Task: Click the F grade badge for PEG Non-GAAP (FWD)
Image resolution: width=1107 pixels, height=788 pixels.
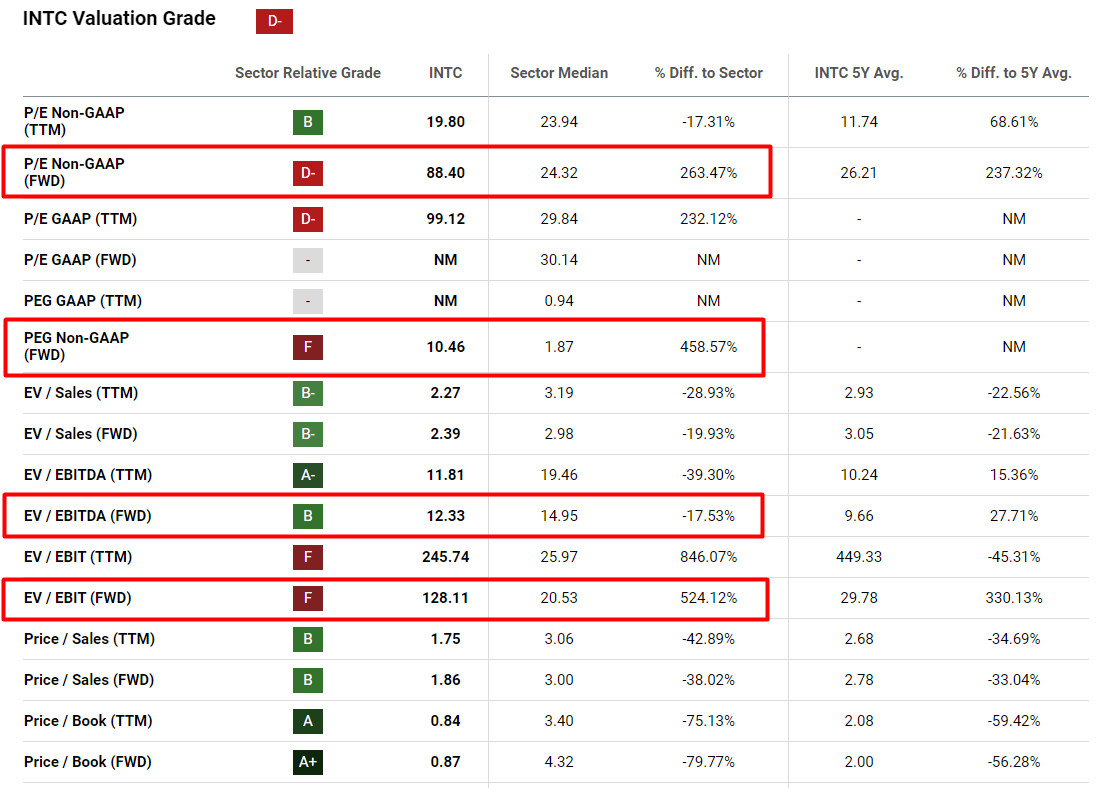Action: coord(308,347)
